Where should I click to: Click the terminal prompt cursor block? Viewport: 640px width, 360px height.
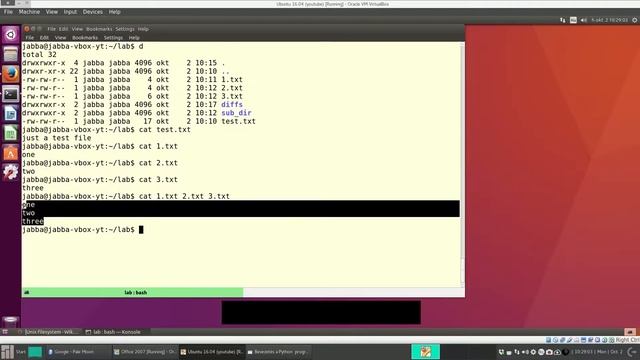141,230
